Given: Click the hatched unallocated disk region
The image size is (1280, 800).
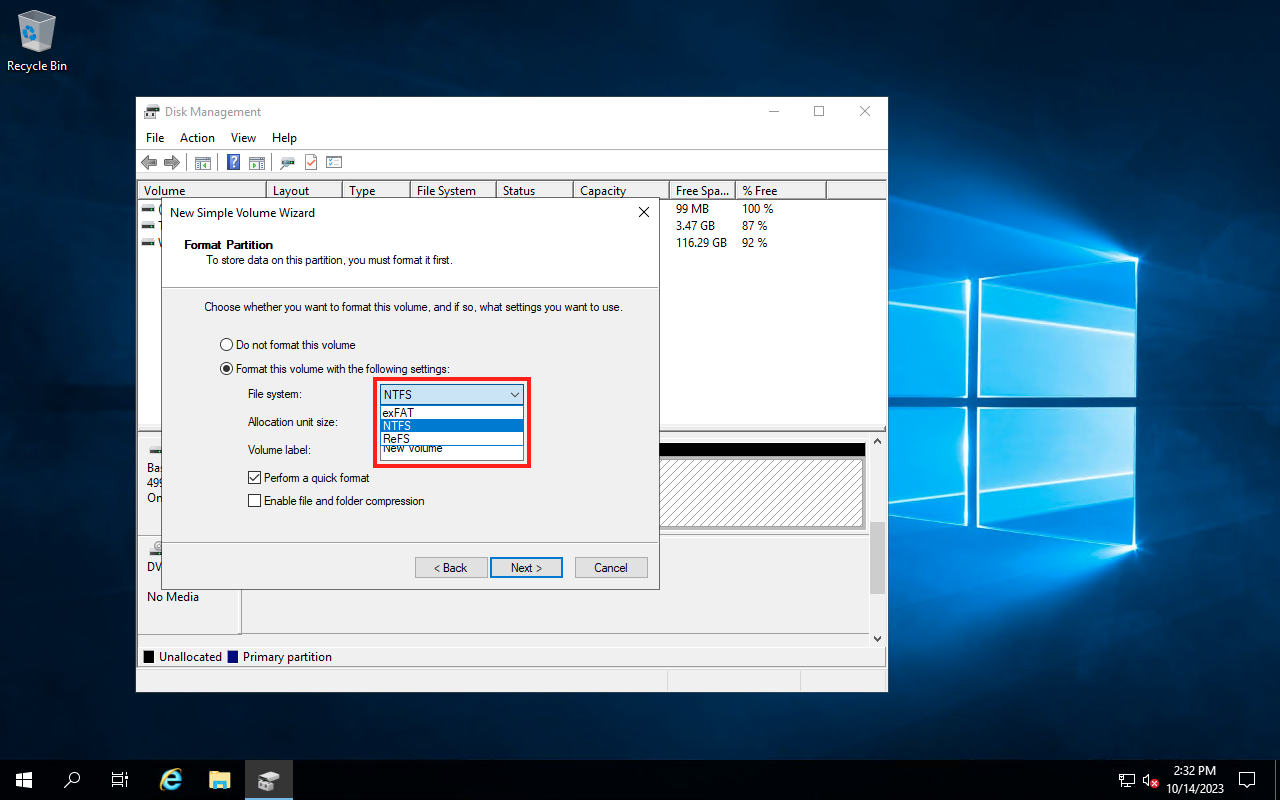Looking at the screenshot, I should coord(760,492).
